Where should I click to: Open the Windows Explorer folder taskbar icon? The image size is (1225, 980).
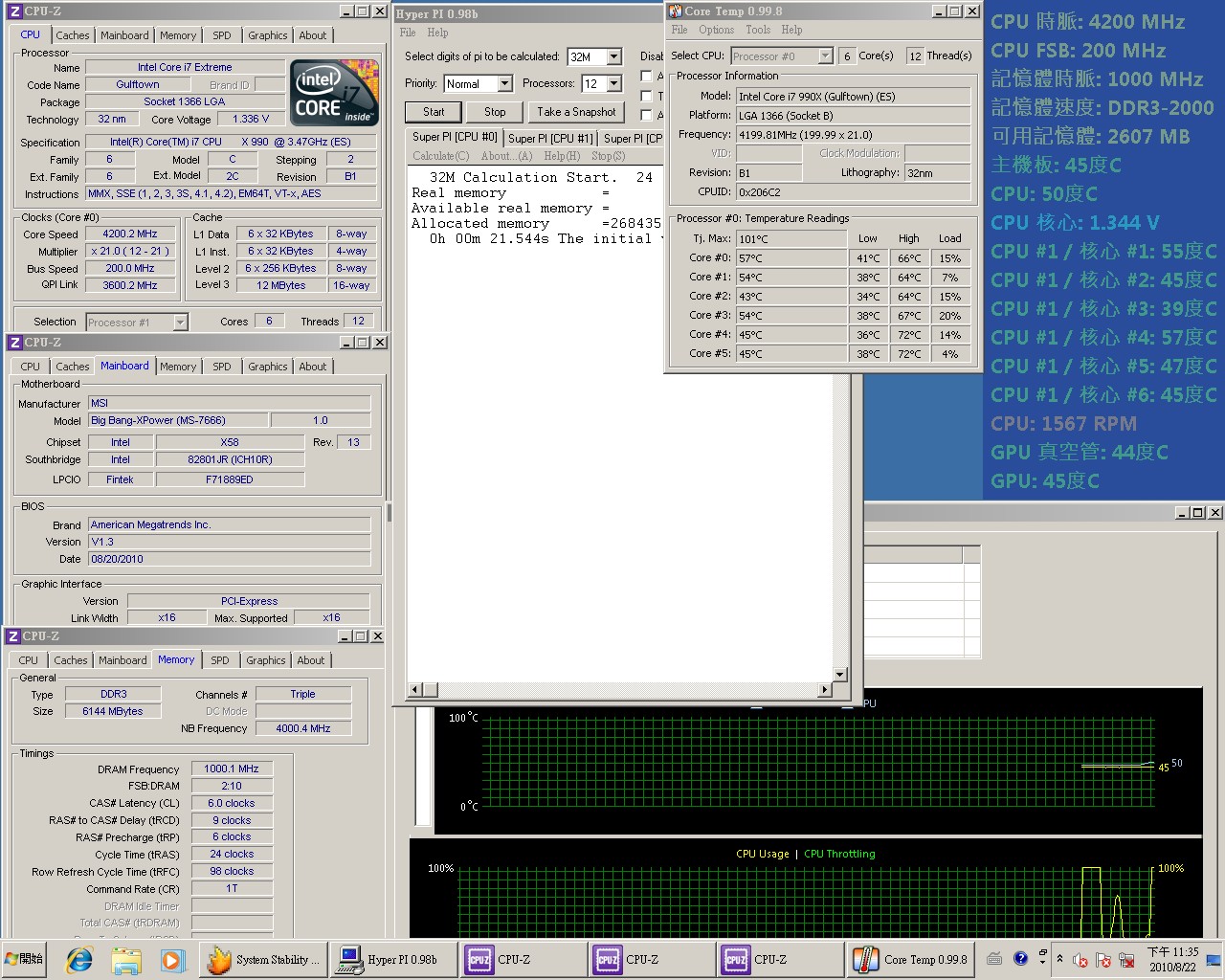click(x=126, y=959)
